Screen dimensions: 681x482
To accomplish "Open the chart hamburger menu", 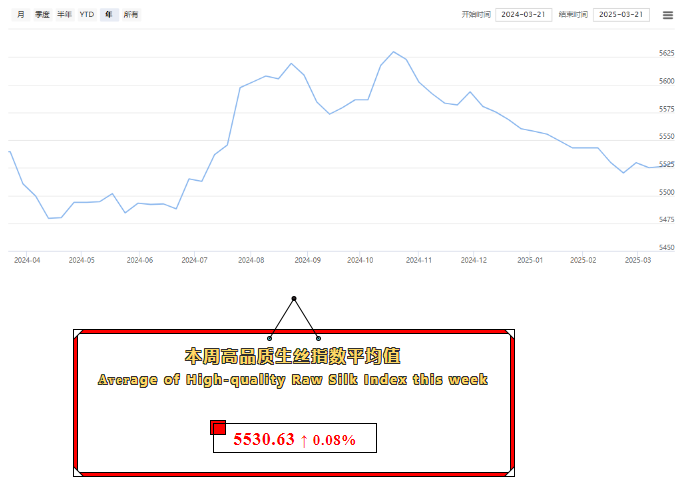I will [668, 15].
